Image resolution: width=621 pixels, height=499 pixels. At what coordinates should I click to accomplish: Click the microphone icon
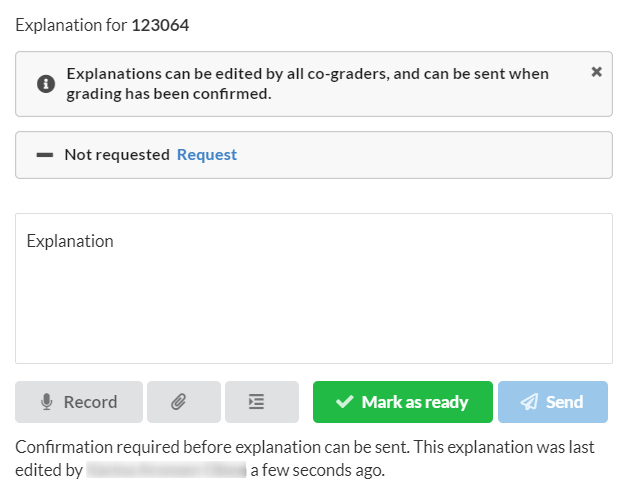point(47,402)
